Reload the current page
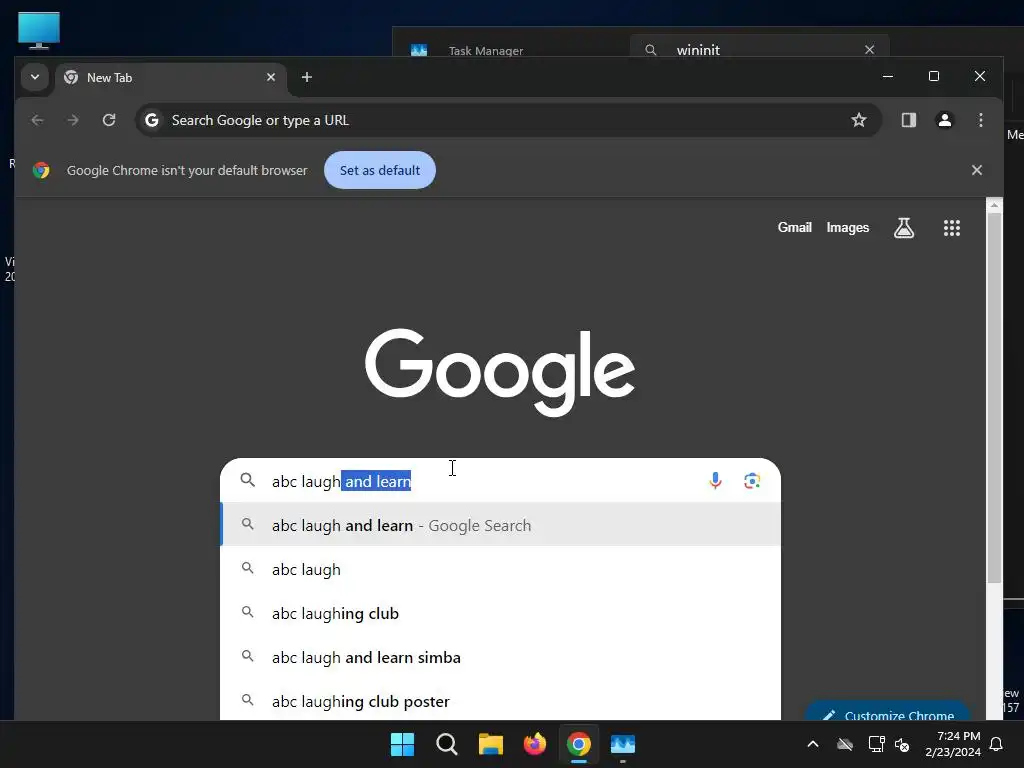This screenshot has height=768, width=1024. [109, 120]
